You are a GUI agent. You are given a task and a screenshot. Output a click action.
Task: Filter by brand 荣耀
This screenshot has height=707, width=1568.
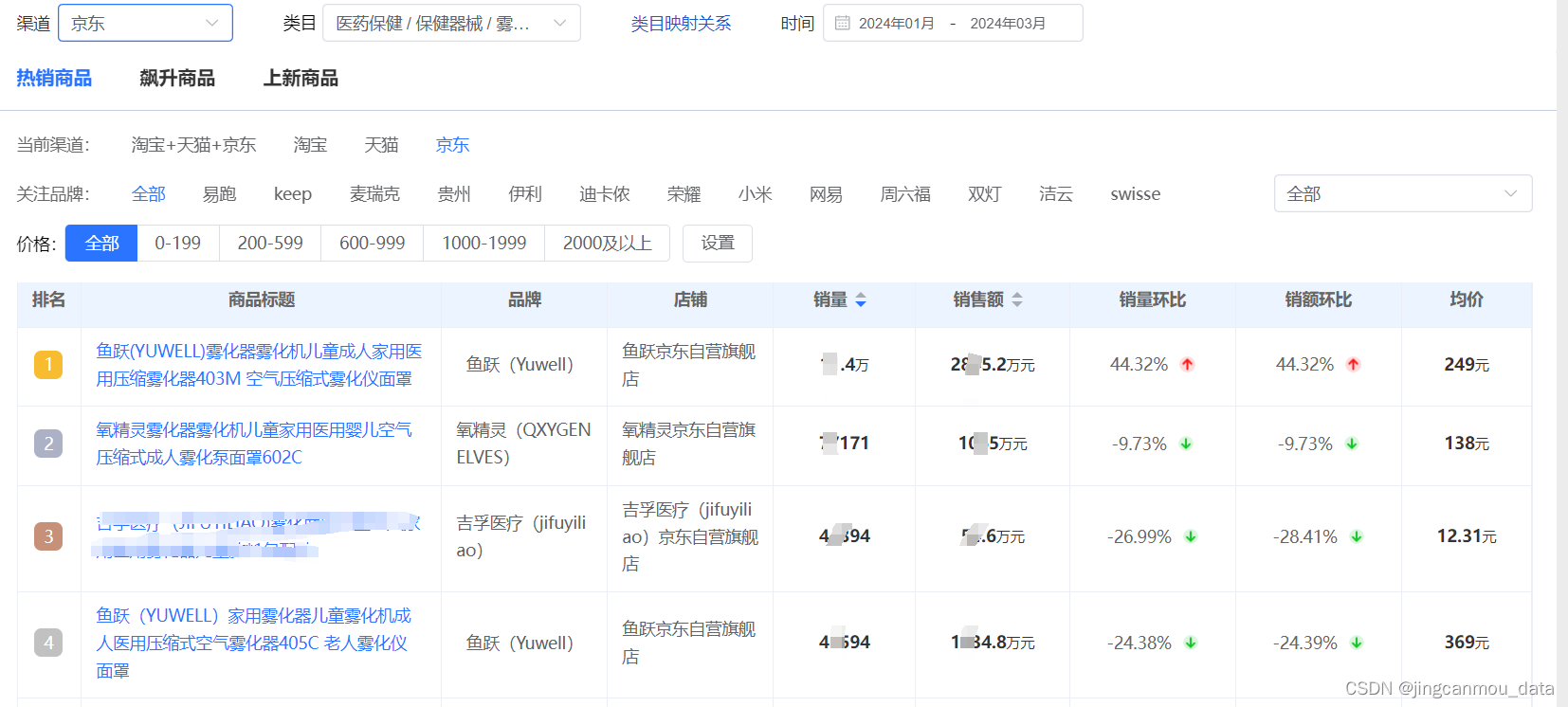click(684, 193)
